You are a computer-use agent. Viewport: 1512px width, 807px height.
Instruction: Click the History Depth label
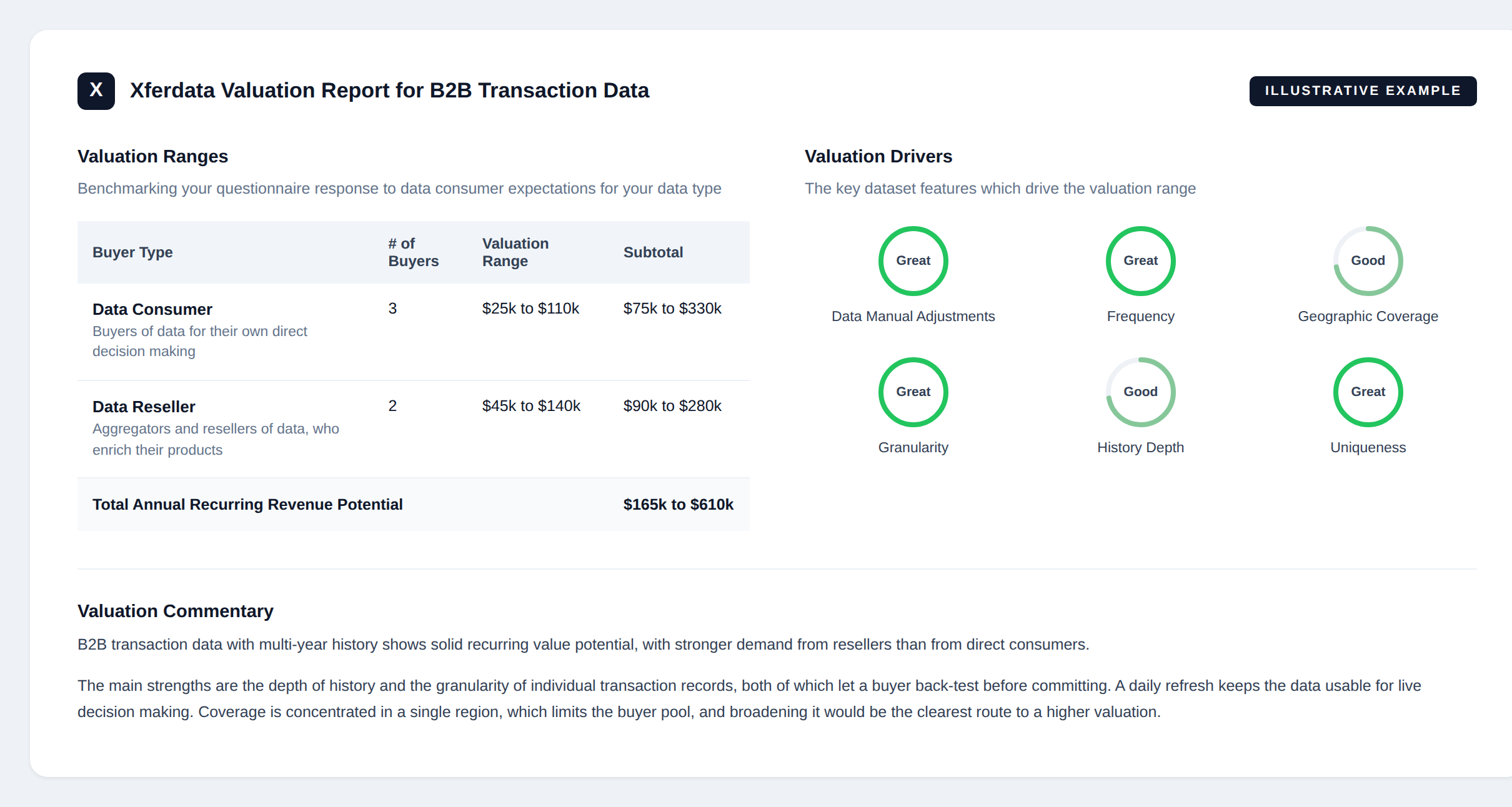pos(1141,448)
